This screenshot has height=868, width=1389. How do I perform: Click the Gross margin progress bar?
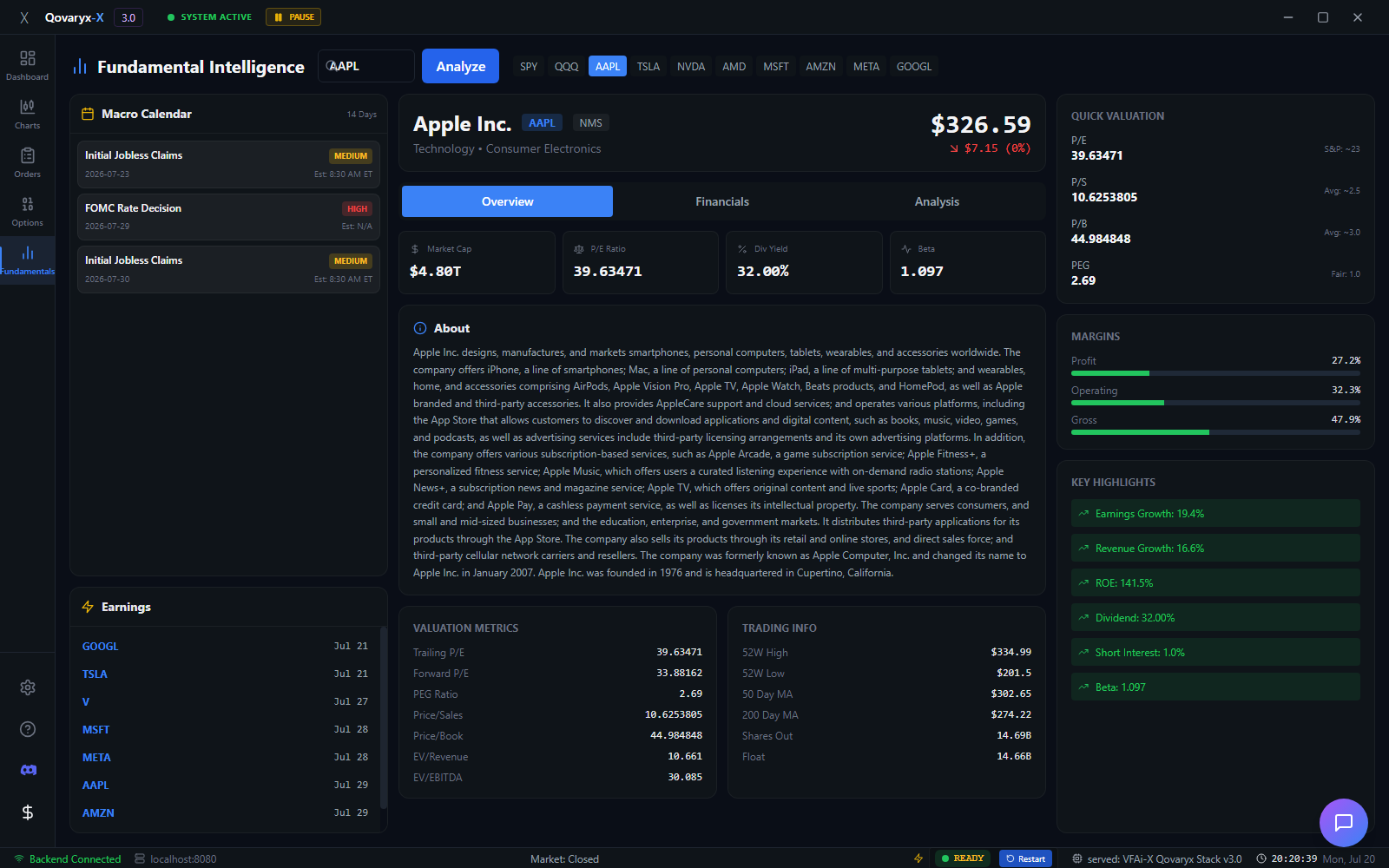pyautogui.click(x=1215, y=432)
